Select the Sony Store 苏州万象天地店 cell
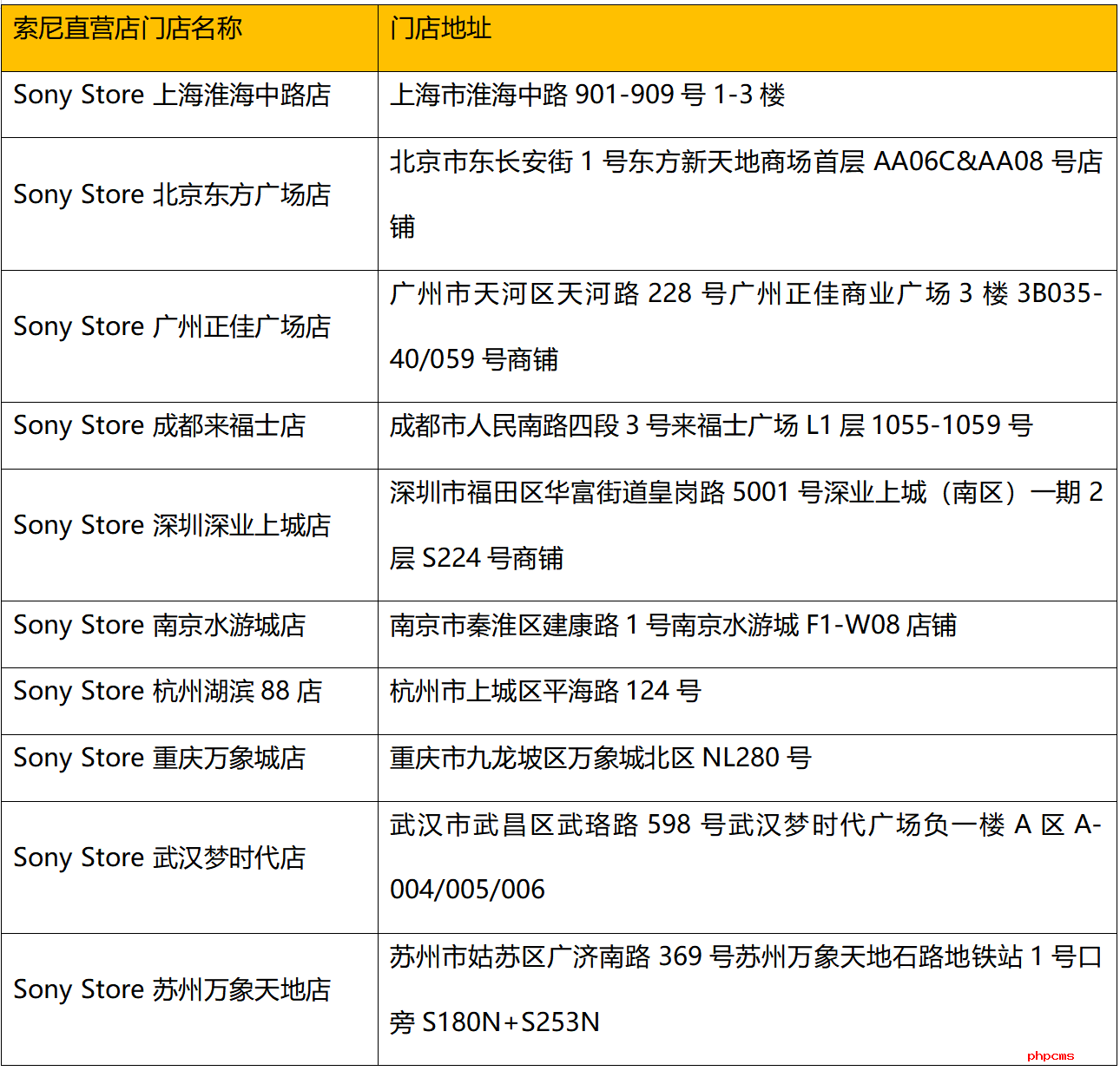Screen dimensions: 1120x1071 click(x=189, y=1000)
